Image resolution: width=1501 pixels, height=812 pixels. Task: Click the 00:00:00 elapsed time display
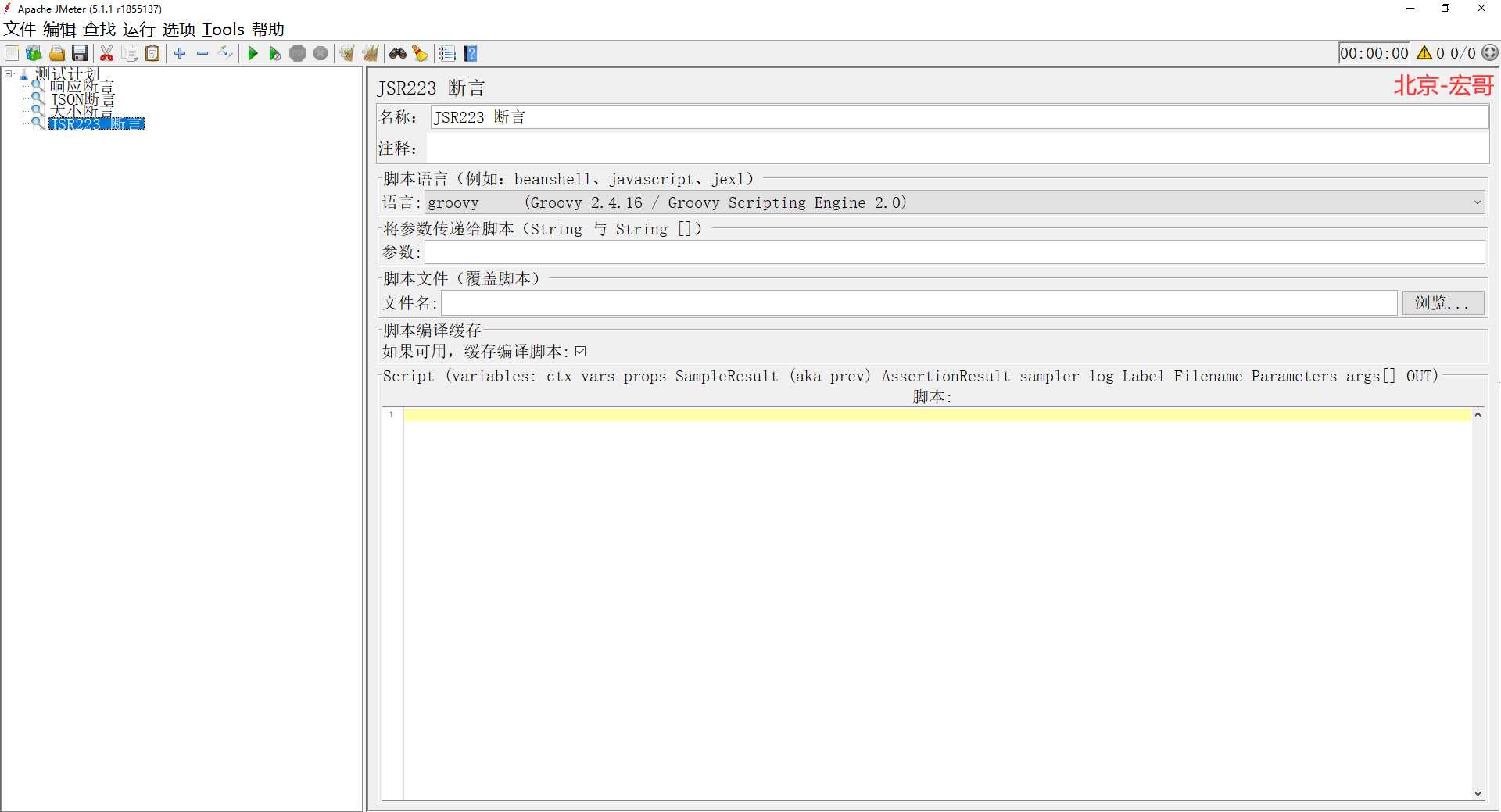coord(1374,53)
